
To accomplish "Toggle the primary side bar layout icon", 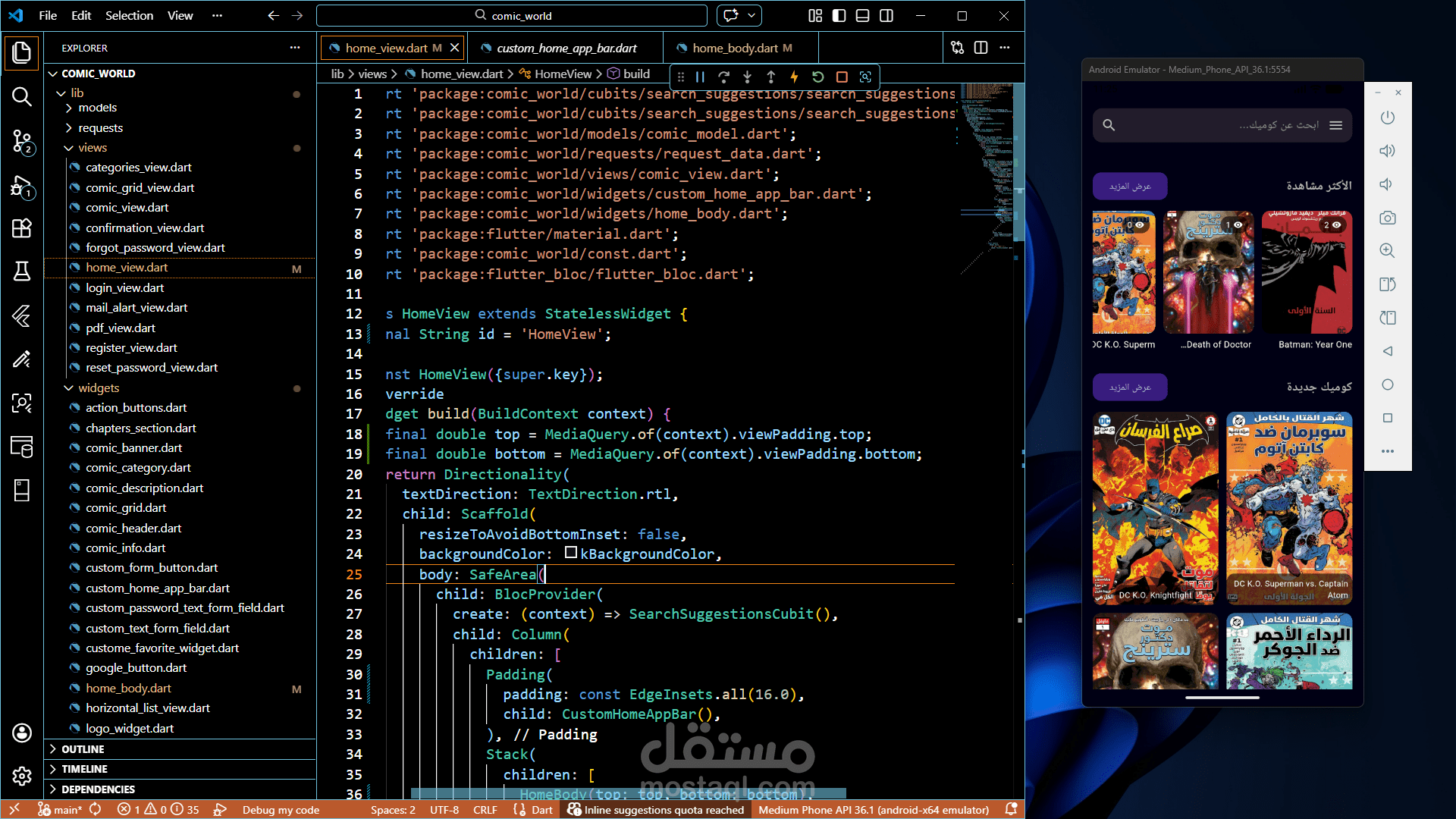I will (x=839, y=15).
